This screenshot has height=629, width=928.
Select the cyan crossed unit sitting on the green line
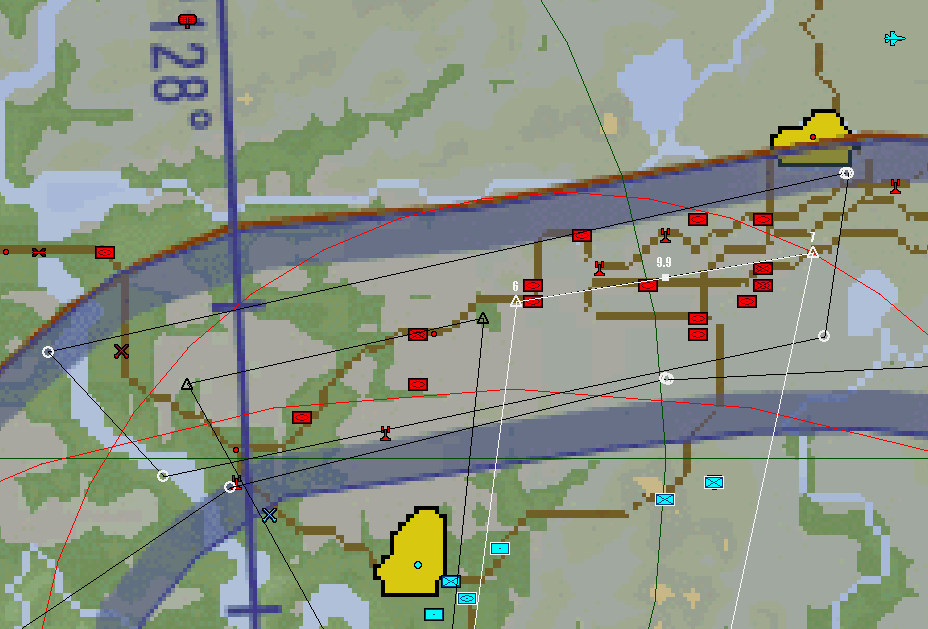(x=665, y=499)
